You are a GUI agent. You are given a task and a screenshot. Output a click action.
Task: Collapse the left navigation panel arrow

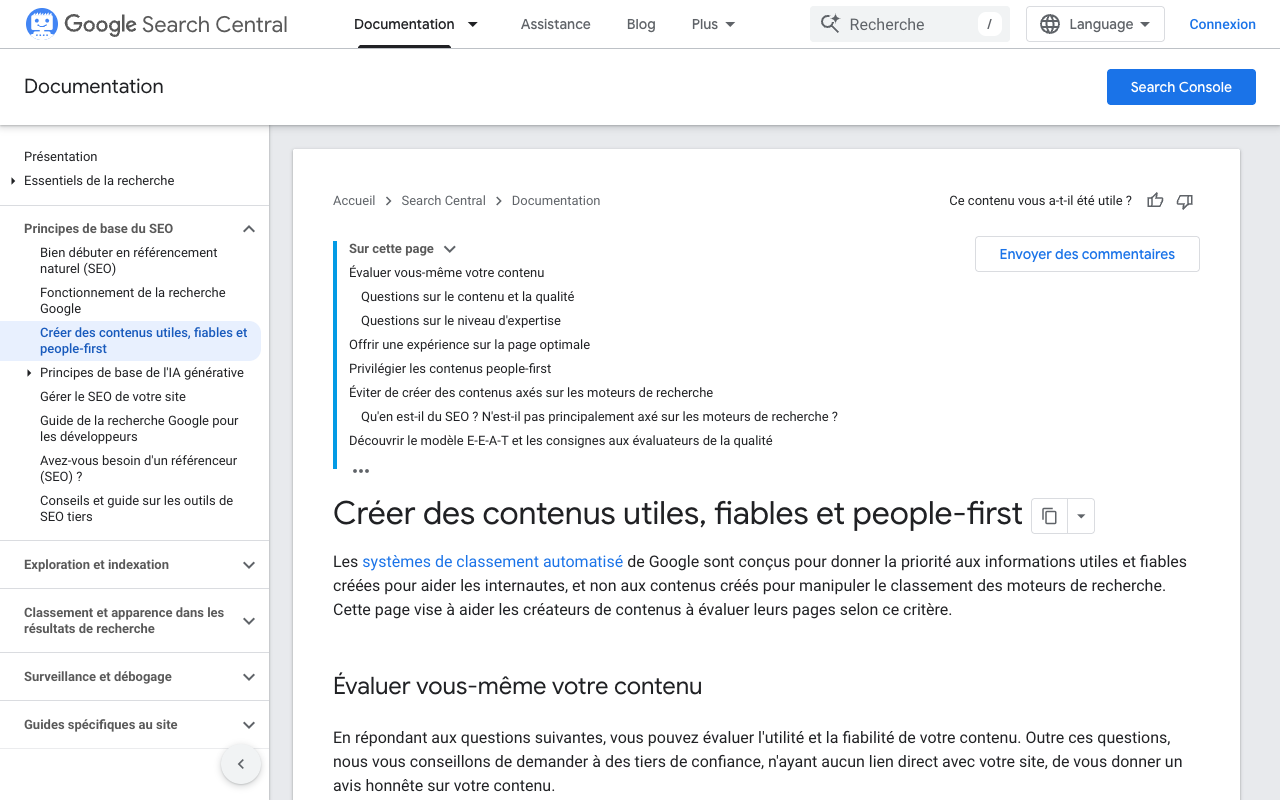[241, 764]
